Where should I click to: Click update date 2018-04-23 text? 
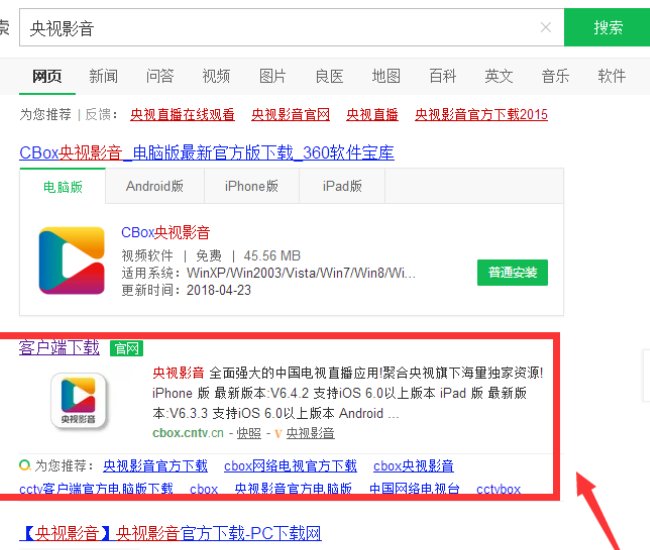(219, 290)
